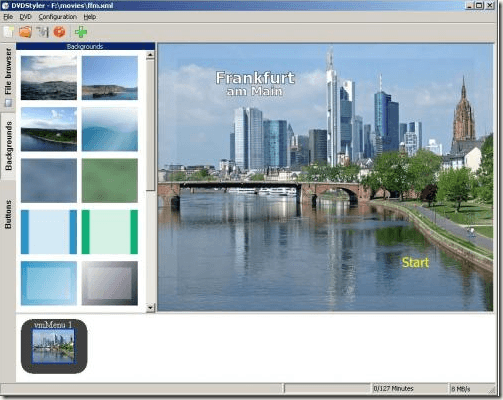Click the backgrounds list scrollbar thumb
This screenshot has height=400, width=503.
click(x=150, y=125)
